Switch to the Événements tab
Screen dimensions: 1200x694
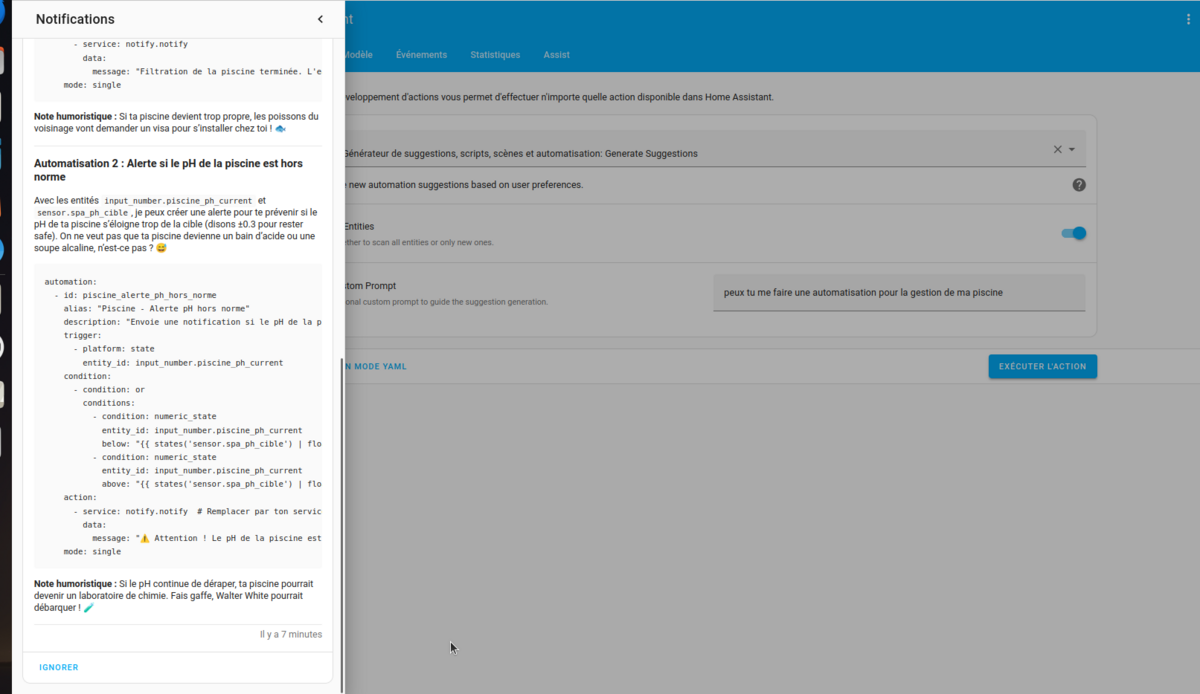(x=421, y=55)
